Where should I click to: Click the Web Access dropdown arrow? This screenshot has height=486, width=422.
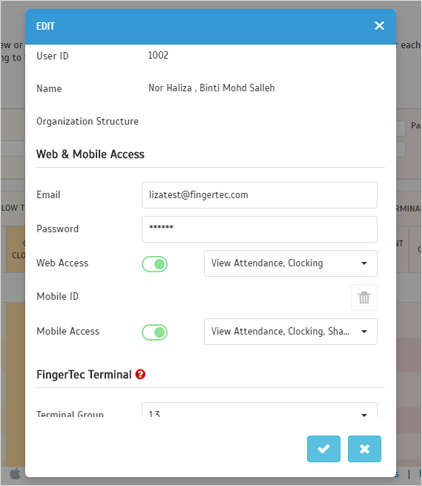tap(364, 263)
